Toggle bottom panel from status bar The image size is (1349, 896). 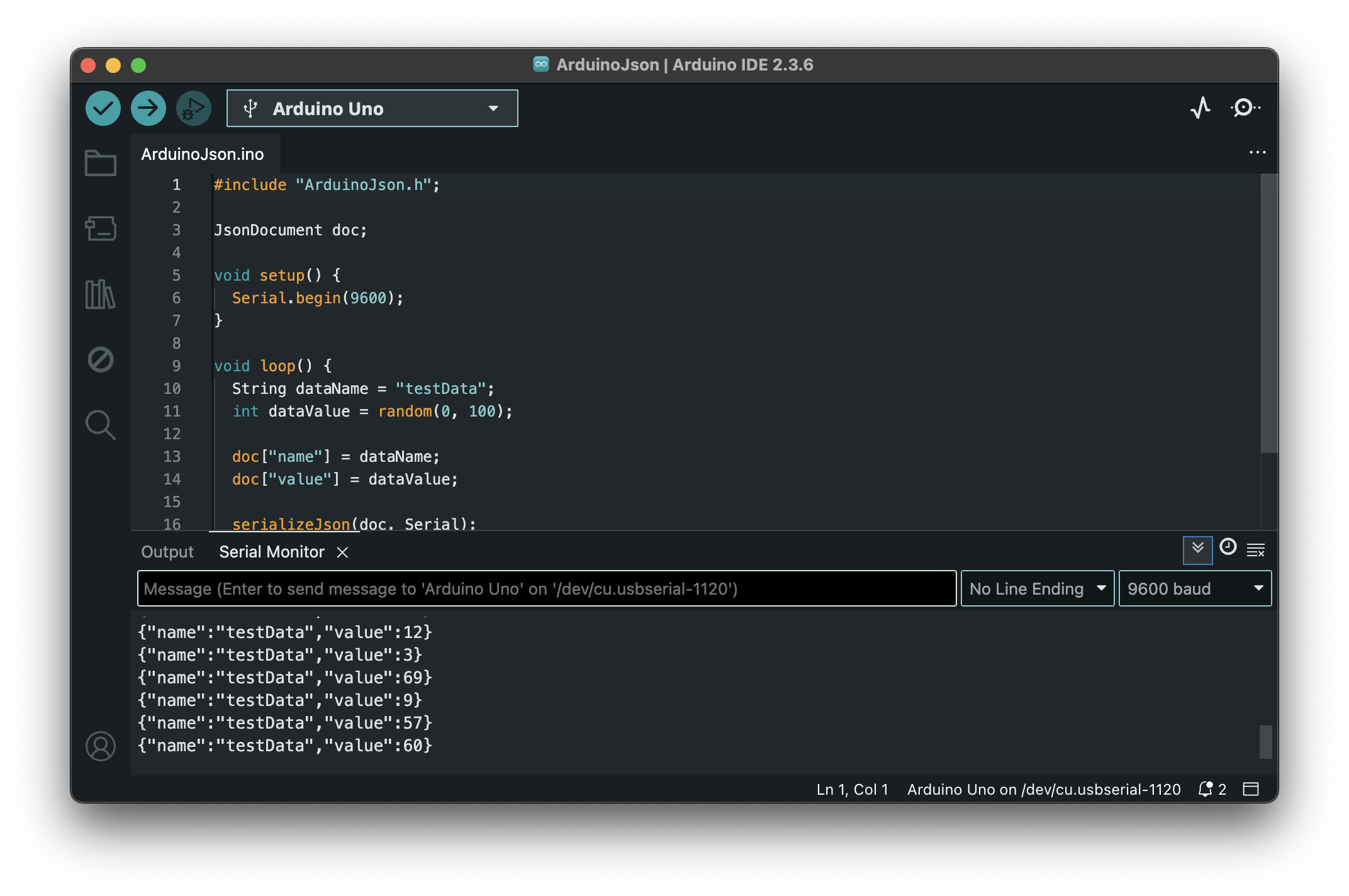1251,789
